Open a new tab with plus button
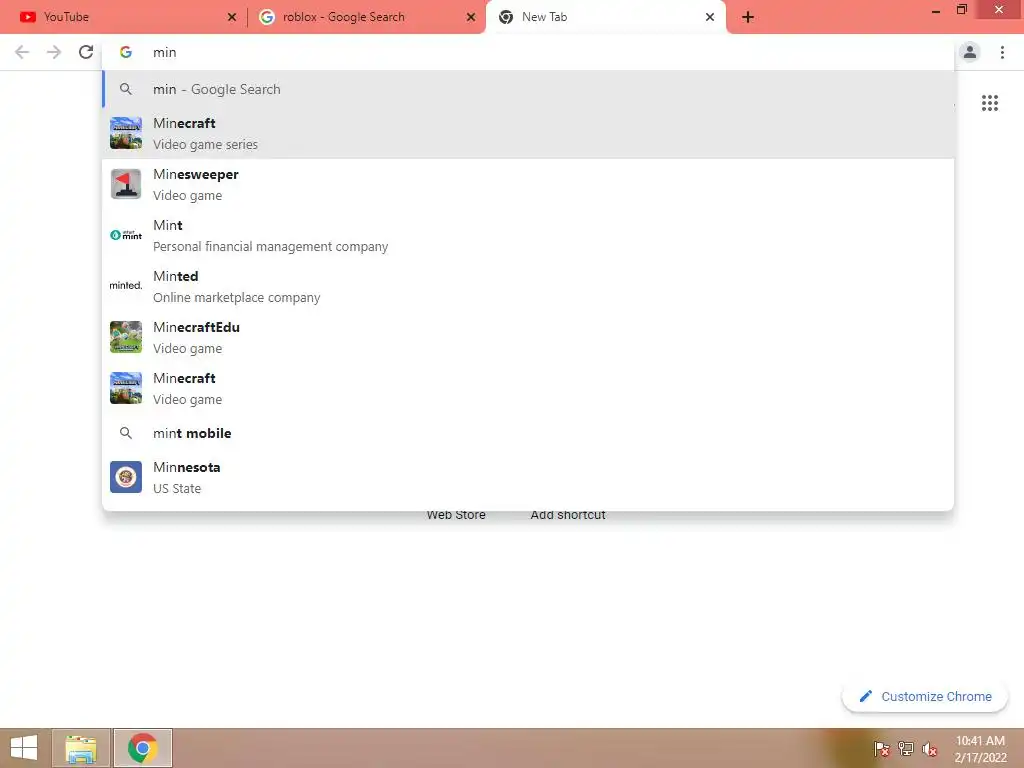The height and width of the screenshot is (768, 1024). tap(748, 17)
